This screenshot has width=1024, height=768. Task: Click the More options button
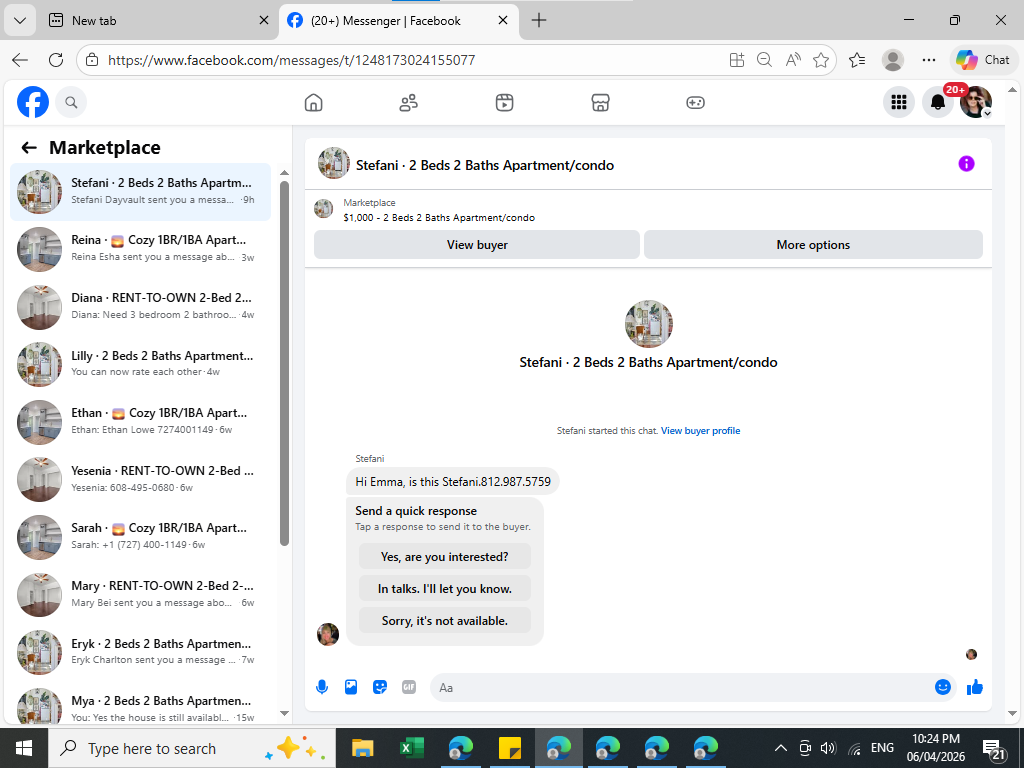click(813, 245)
